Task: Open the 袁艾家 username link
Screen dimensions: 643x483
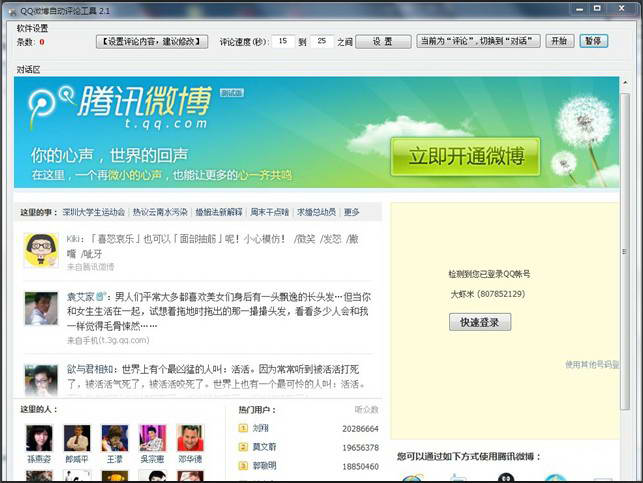Action: click(80, 296)
